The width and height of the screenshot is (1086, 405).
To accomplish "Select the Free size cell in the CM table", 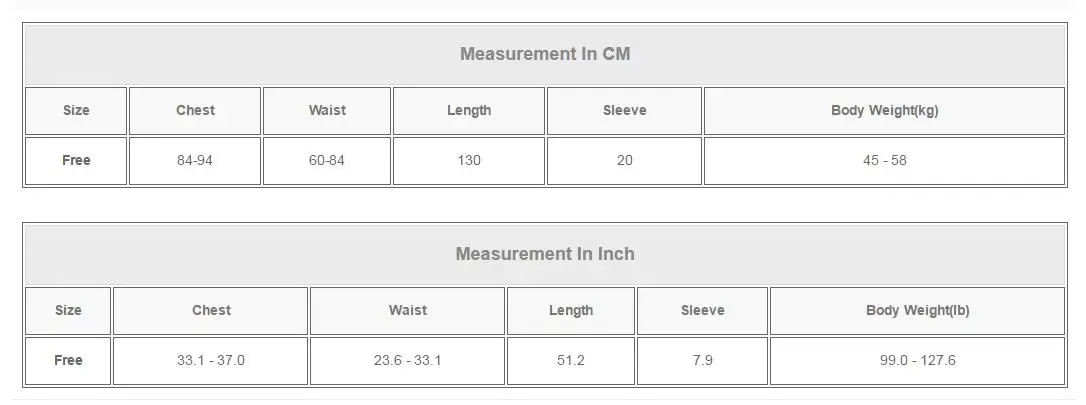I will pos(76,160).
